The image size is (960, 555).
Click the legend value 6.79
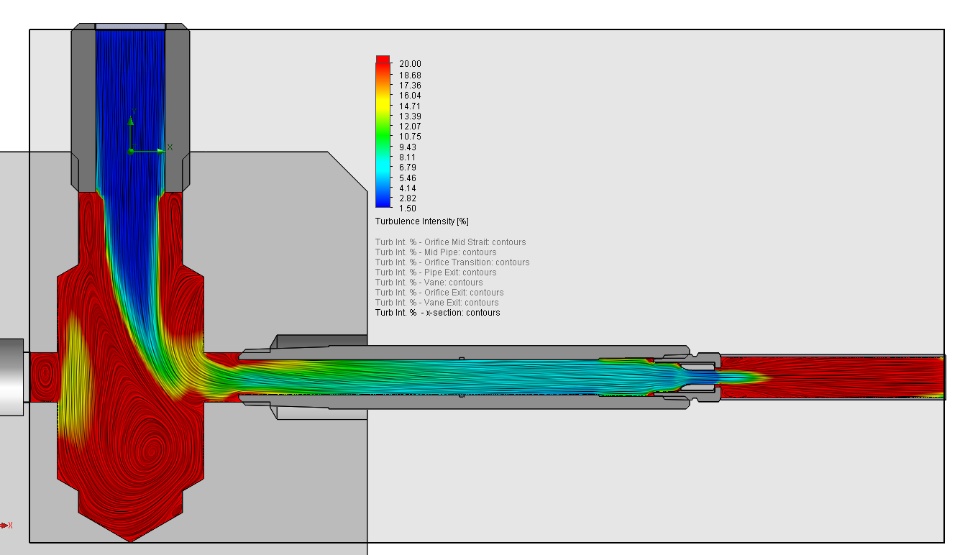tap(408, 167)
